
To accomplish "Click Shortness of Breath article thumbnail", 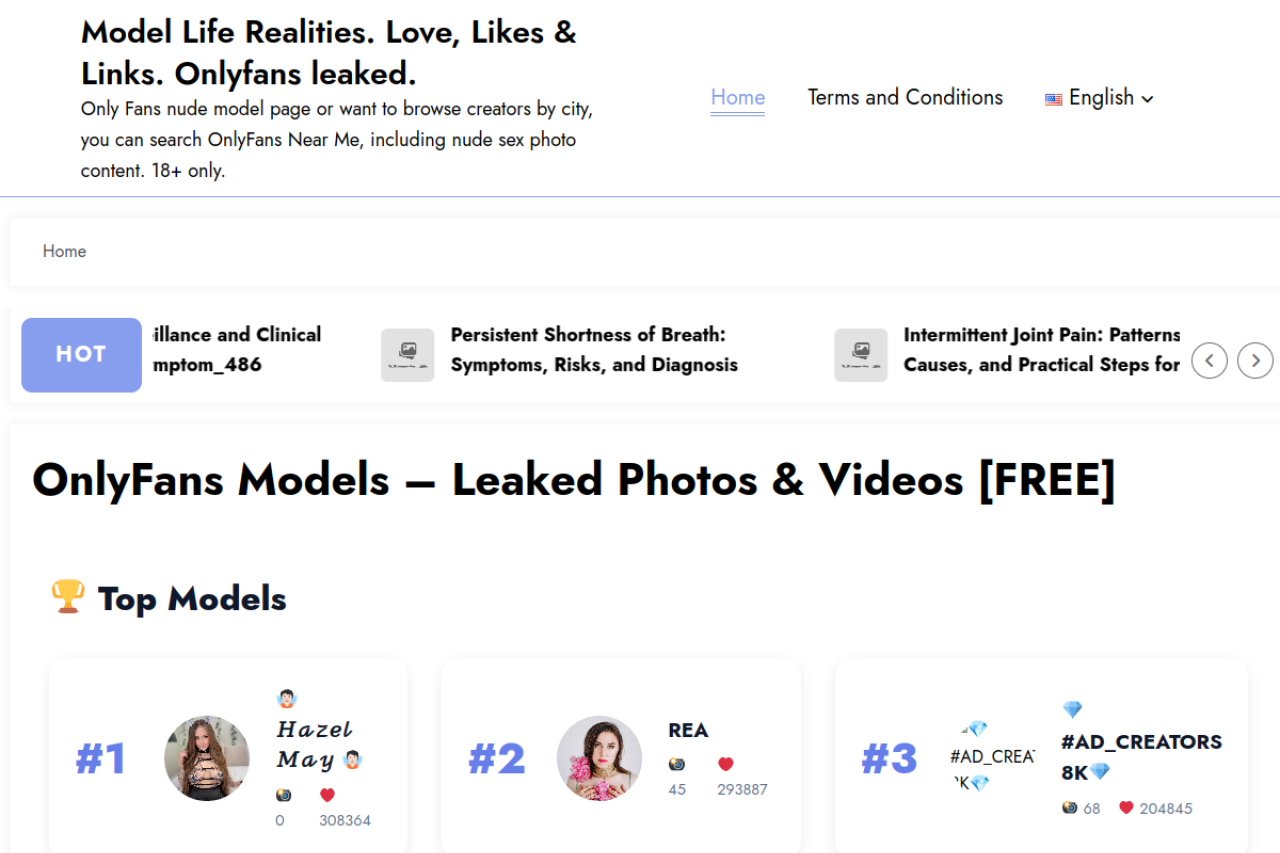I will 407,355.
